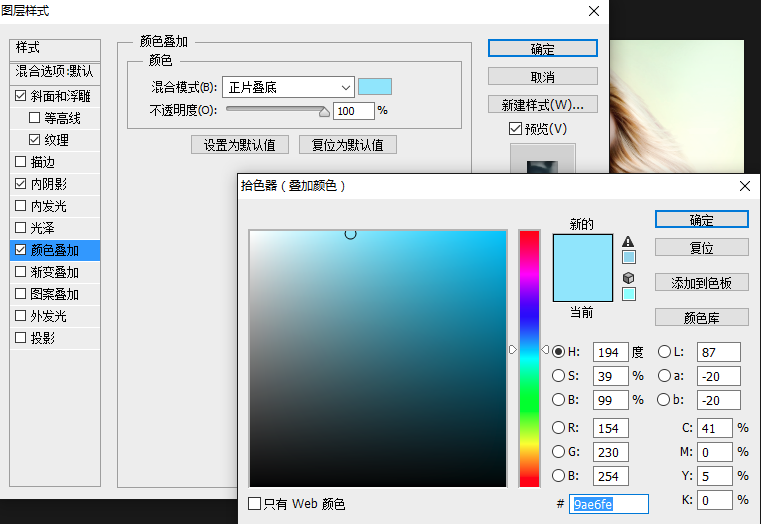The height and width of the screenshot is (524, 761).
Task: Select the 样式 header in the styles list
Action: click(55, 49)
